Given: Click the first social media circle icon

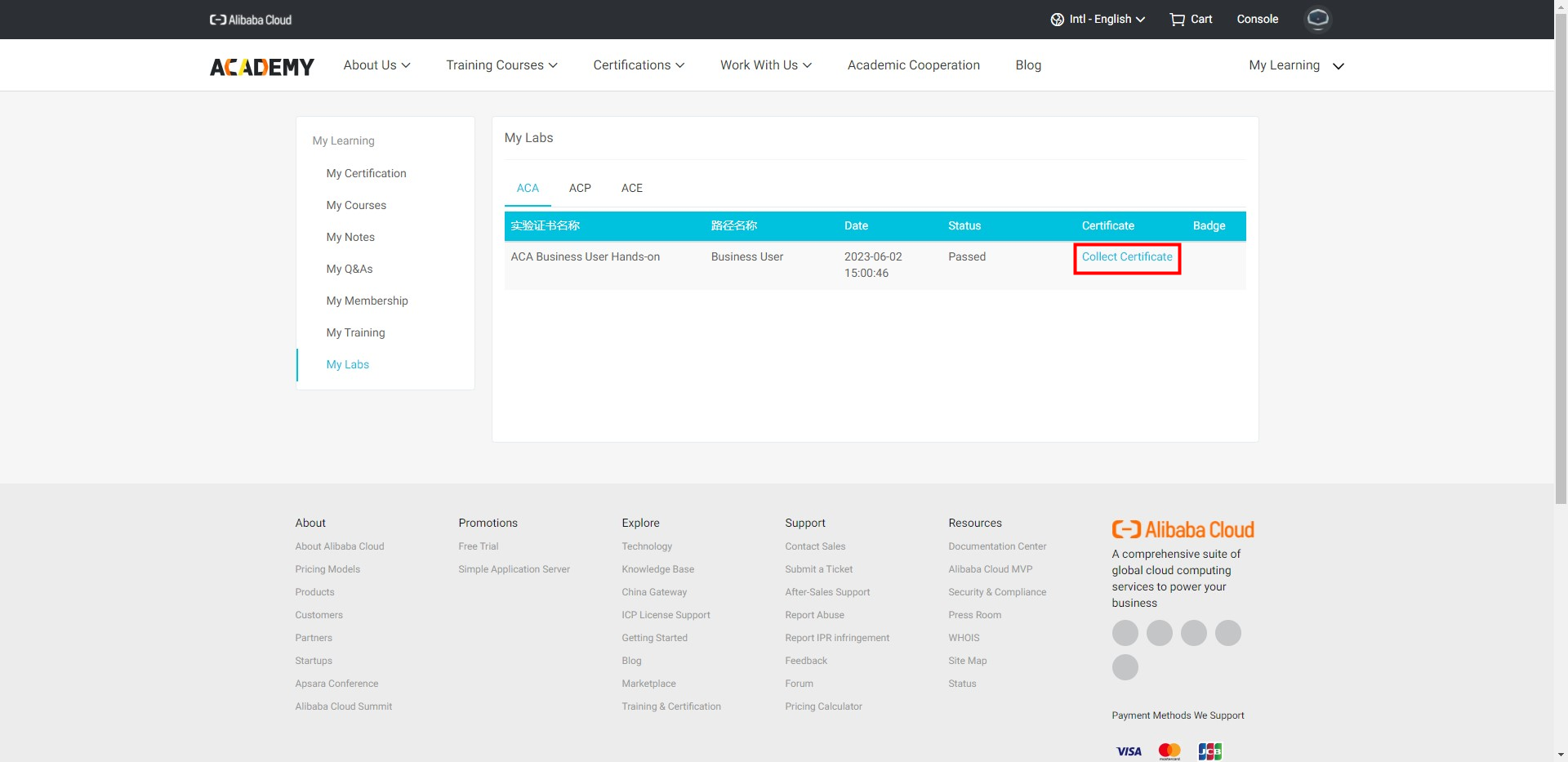Looking at the screenshot, I should 1125,632.
